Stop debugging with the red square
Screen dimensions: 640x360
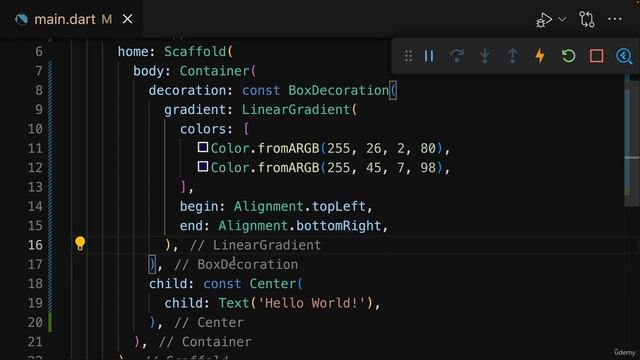point(596,56)
